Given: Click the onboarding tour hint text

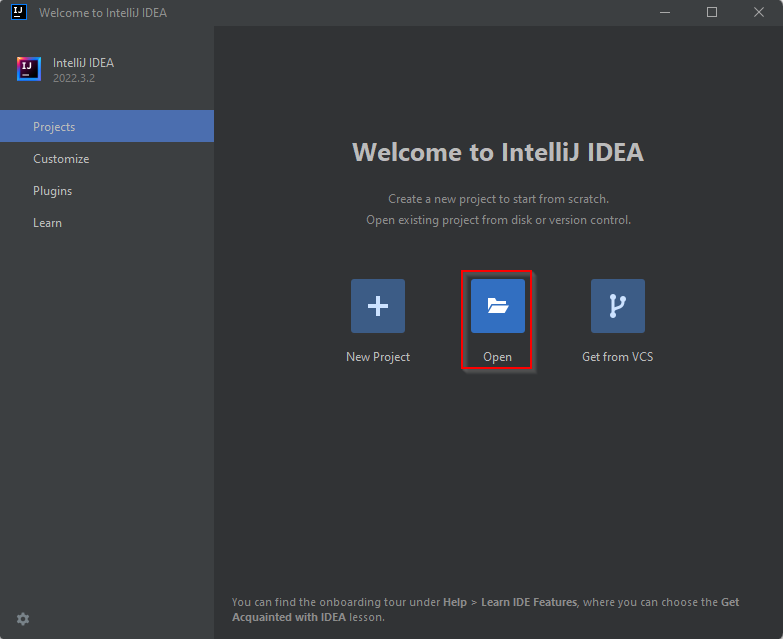Looking at the screenshot, I should click(485, 609).
